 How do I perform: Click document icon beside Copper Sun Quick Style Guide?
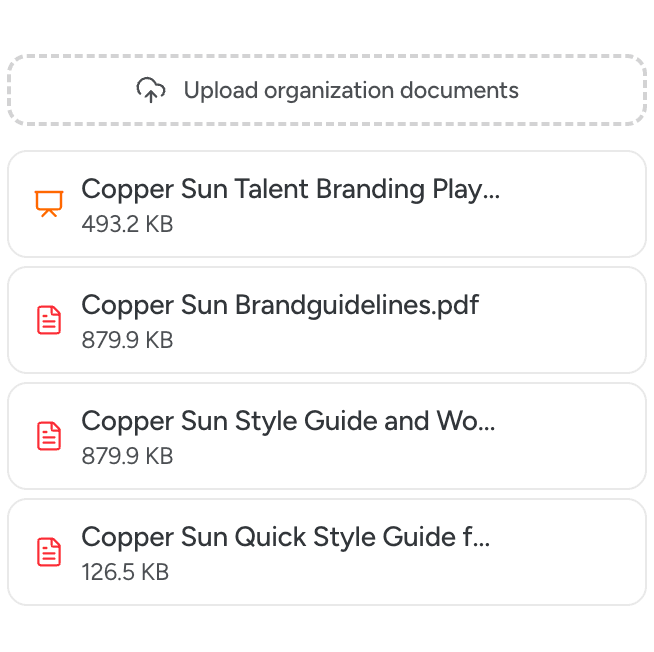pyautogui.click(x=49, y=552)
